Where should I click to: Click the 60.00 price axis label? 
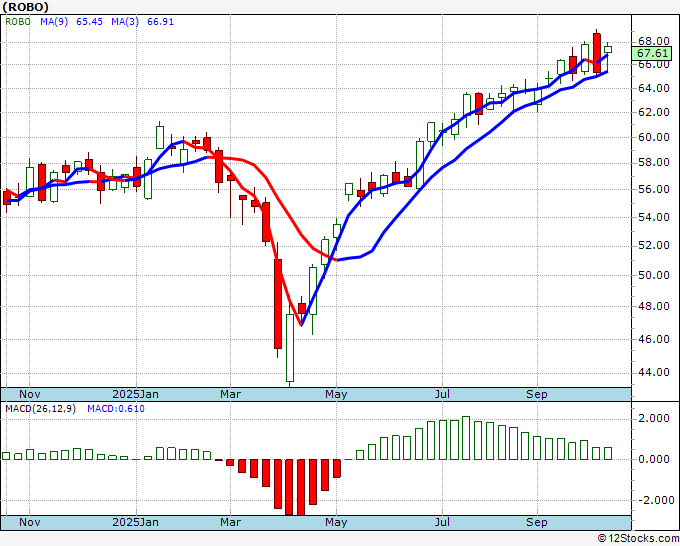pyautogui.click(x=654, y=137)
